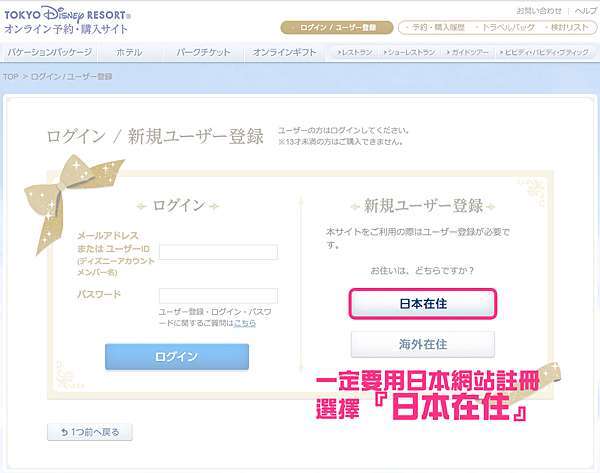This screenshot has height=473, width=600.
Task: Click the ログイン panel heading
Action: pos(178,206)
